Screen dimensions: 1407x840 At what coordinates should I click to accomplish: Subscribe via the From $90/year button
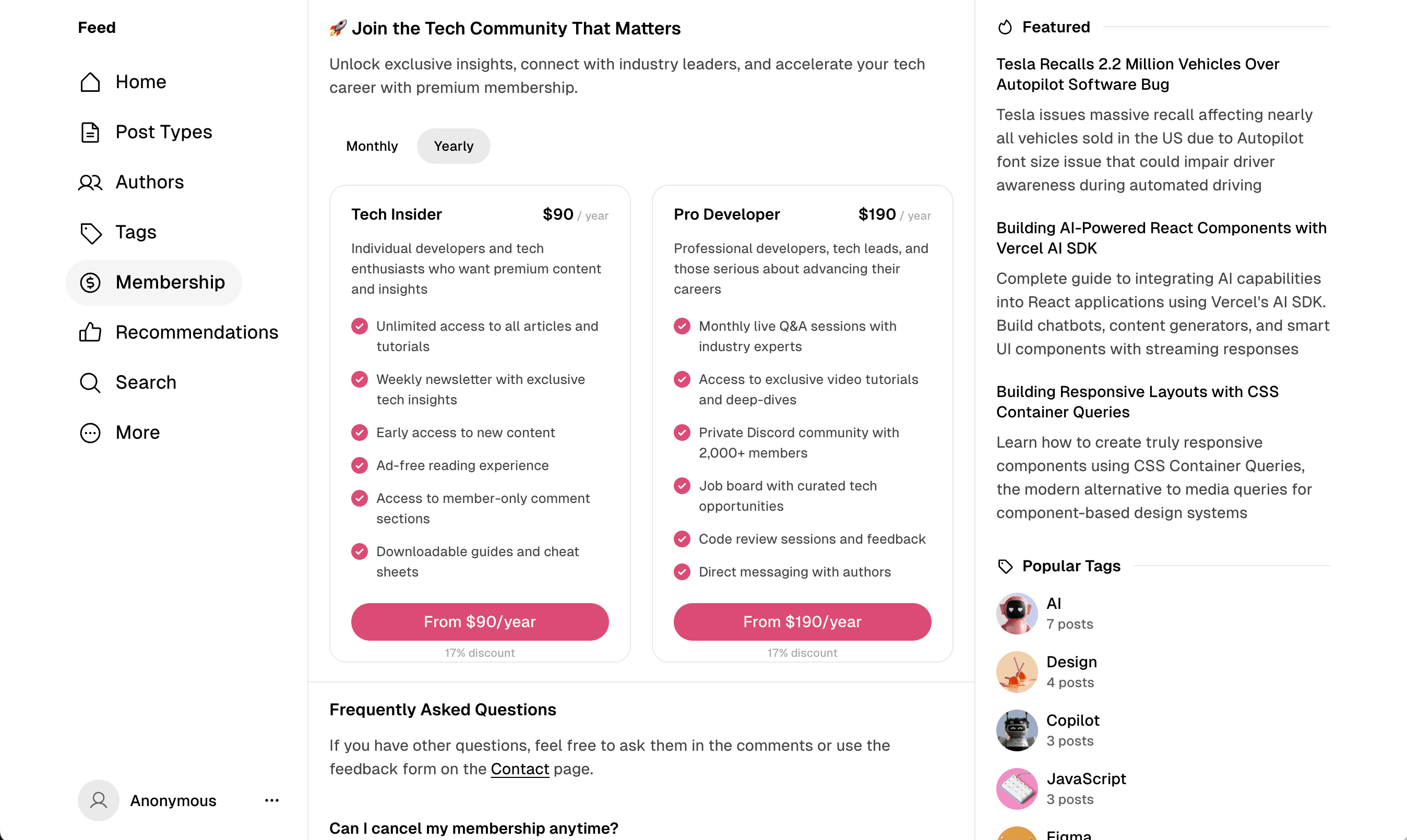click(480, 621)
